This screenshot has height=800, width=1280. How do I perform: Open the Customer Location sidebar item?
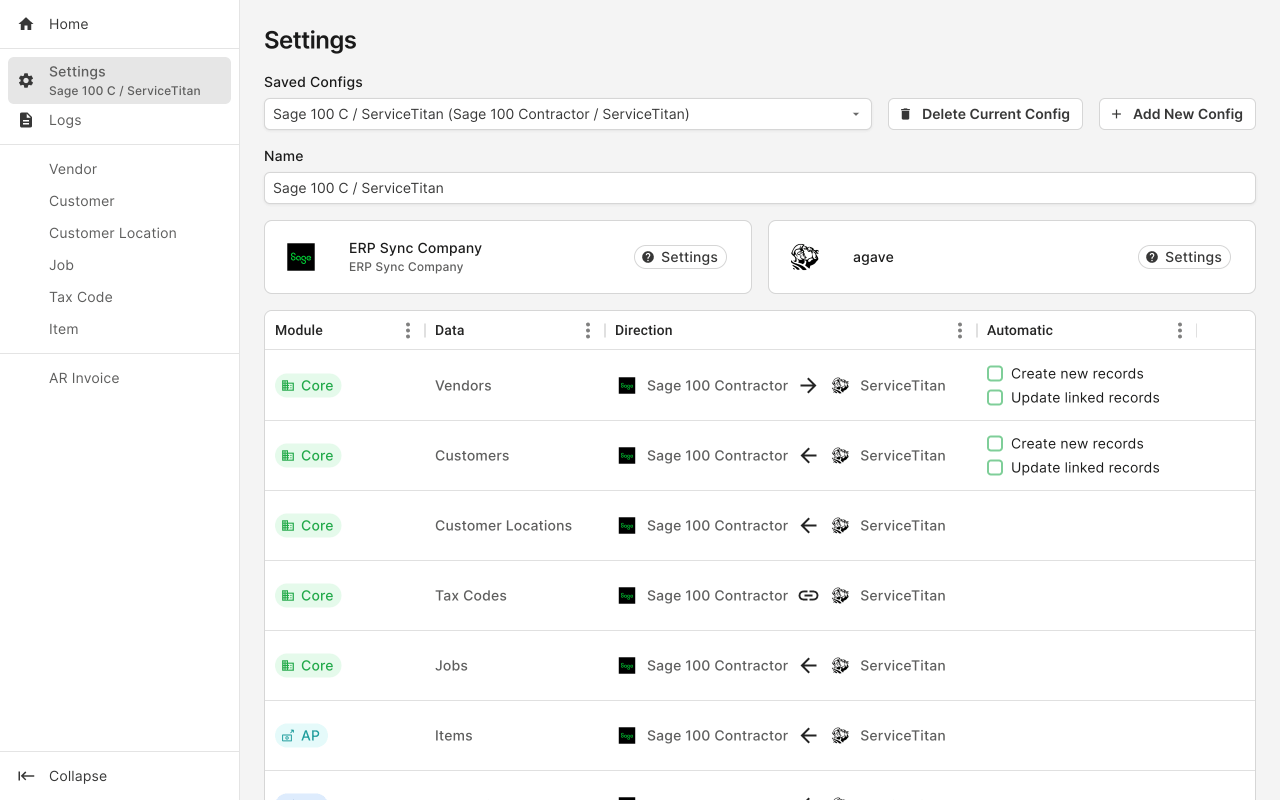pyautogui.click(x=119, y=233)
